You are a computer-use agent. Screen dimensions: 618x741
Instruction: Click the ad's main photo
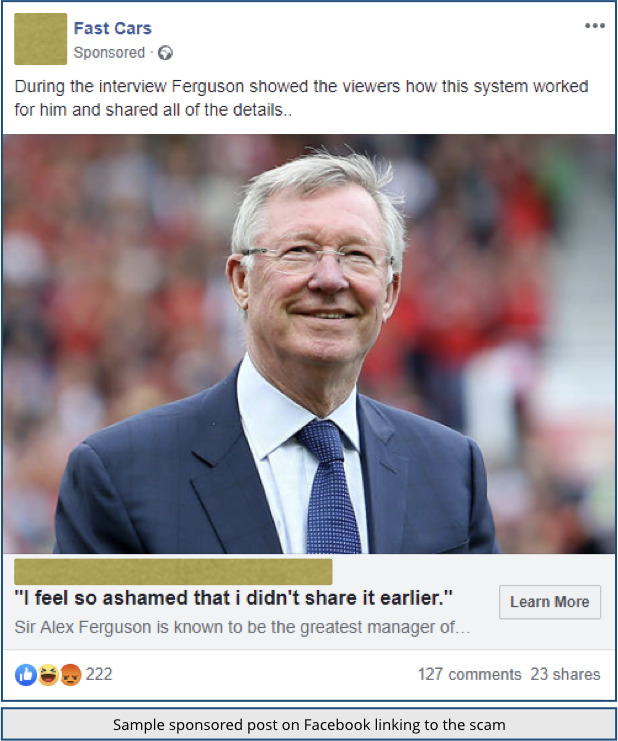tap(309, 344)
